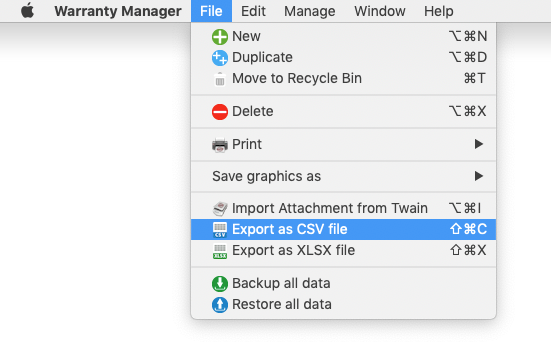Screen dimensions: 551x360
Task: Choose Delete menu entry
Action: (343, 111)
